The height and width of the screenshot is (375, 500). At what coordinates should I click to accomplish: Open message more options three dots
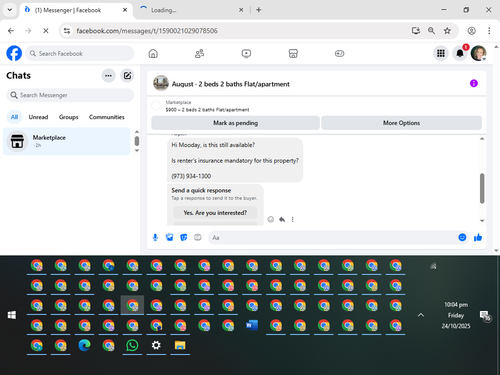[293, 219]
